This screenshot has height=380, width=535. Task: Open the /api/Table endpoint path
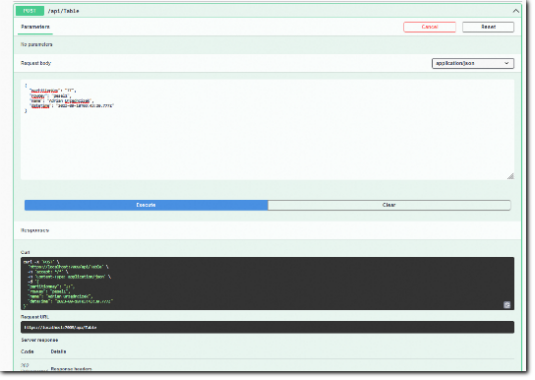[x=63, y=11]
